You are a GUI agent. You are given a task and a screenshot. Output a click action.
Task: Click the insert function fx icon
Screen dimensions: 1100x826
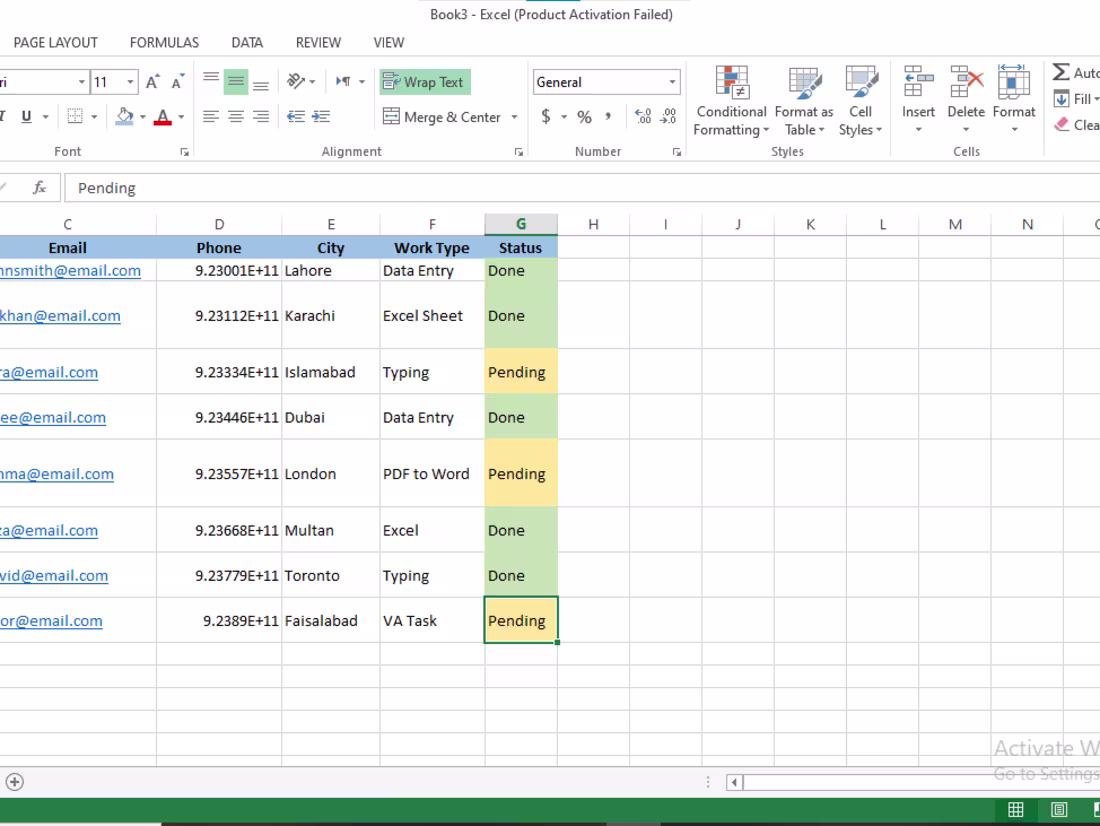[40, 187]
